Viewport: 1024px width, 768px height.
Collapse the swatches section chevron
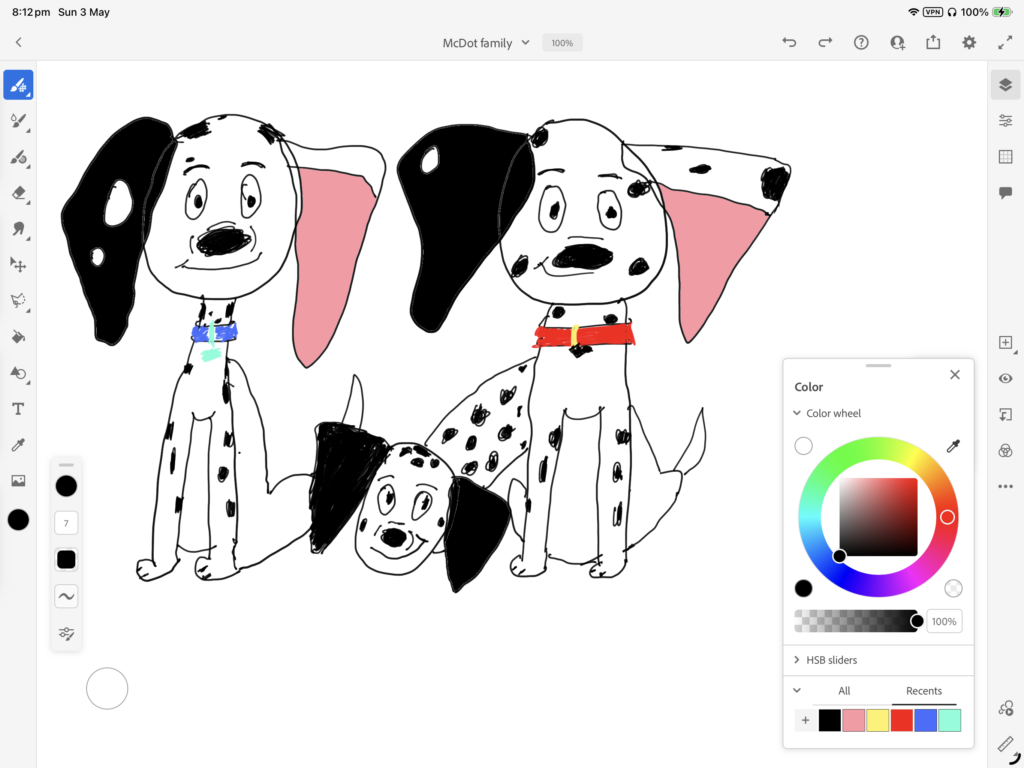click(x=797, y=690)
